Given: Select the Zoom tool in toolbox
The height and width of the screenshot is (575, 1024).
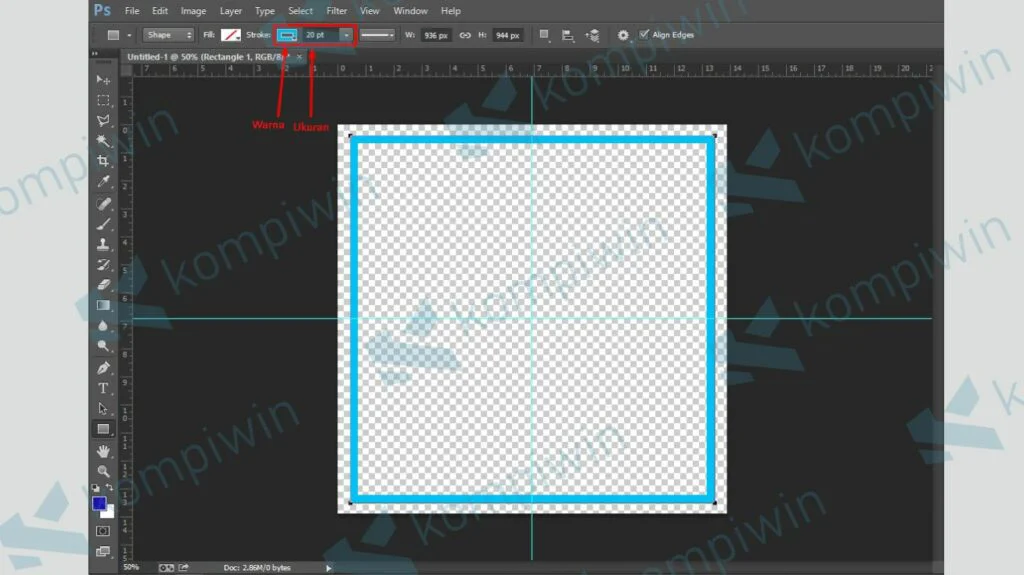Looking at the screenshot, I should 103,471.
